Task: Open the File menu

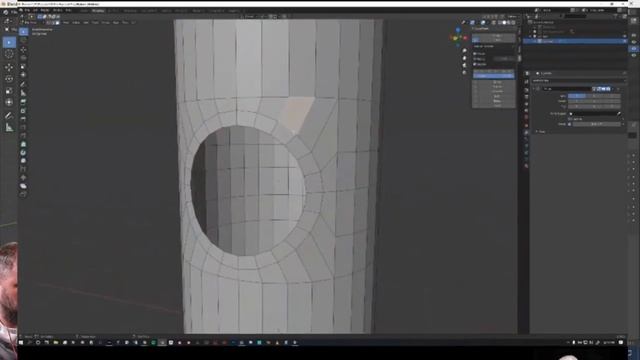Action: [27, 10]
